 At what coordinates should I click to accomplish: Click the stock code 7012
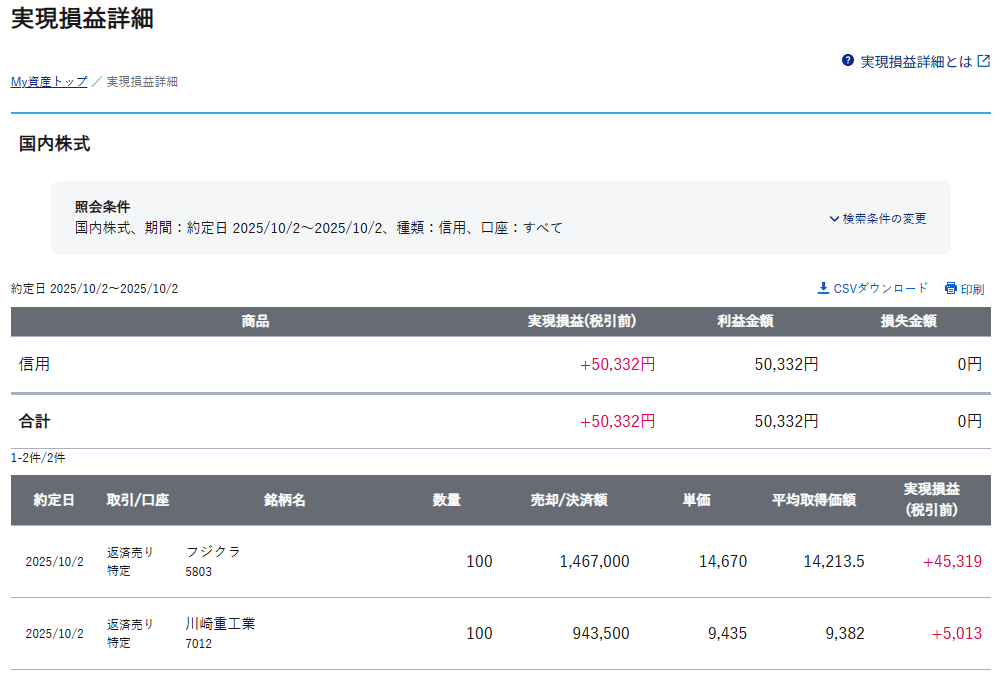tap(198, 643)
